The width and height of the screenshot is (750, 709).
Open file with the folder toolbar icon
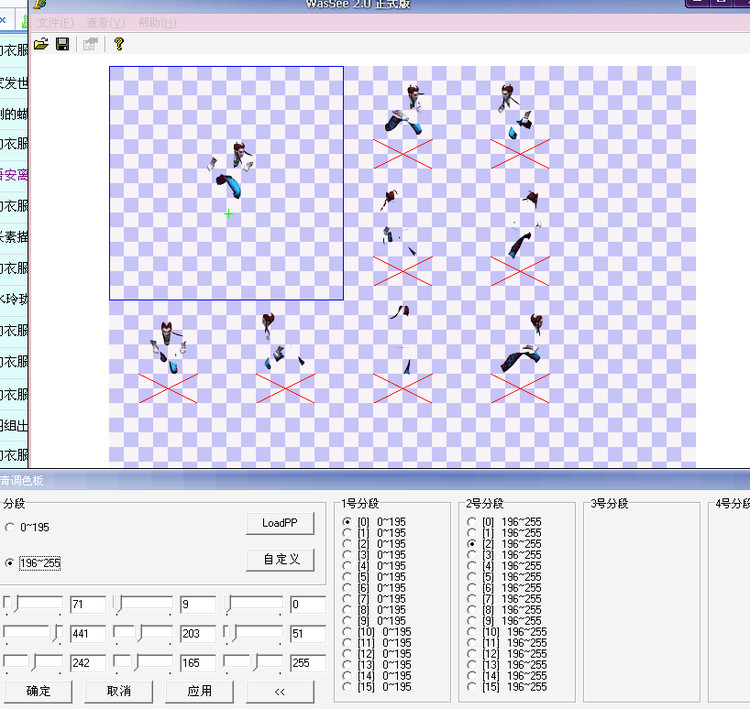(x=41, y=44)
